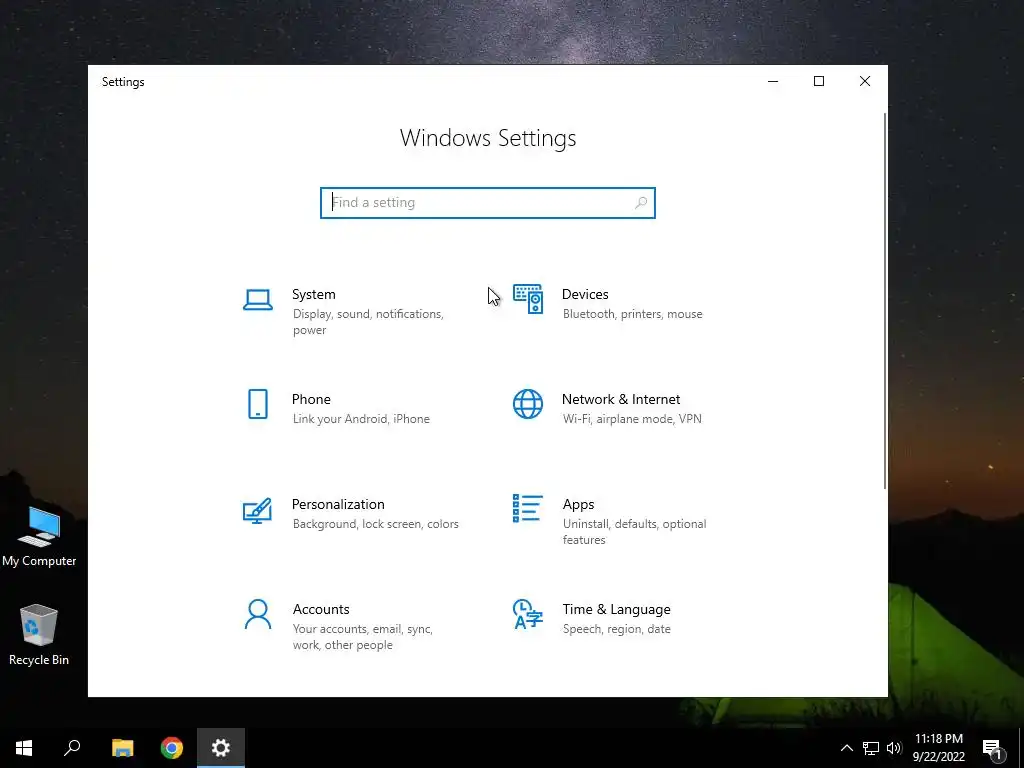This screenshot has width=1024, height=768.
Task: Minimize the Settings window
Action: tap(773, 81)
